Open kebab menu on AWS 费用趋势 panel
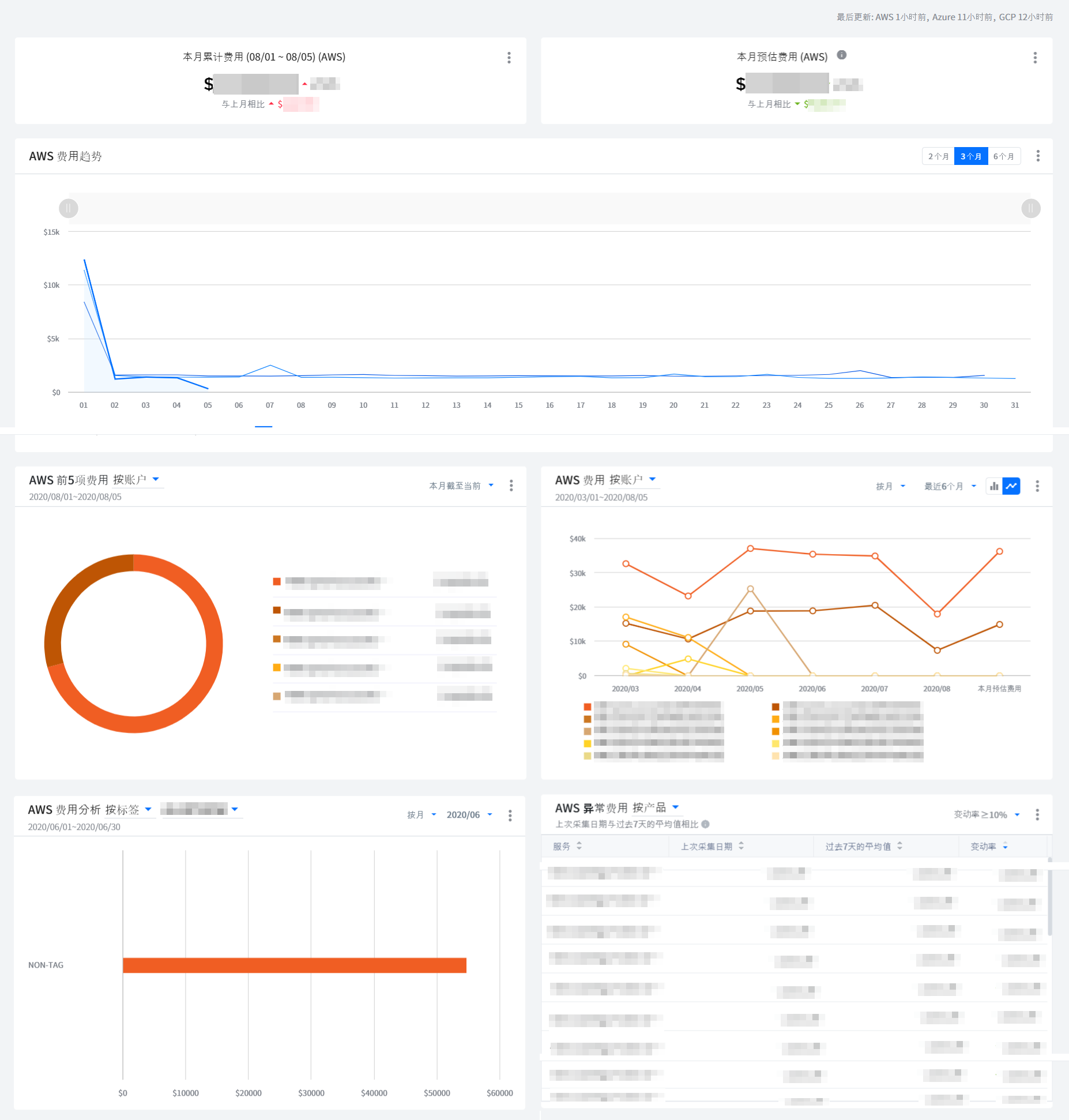The height and width of the screenshot is (1120, 1069). click(1038, 156)
